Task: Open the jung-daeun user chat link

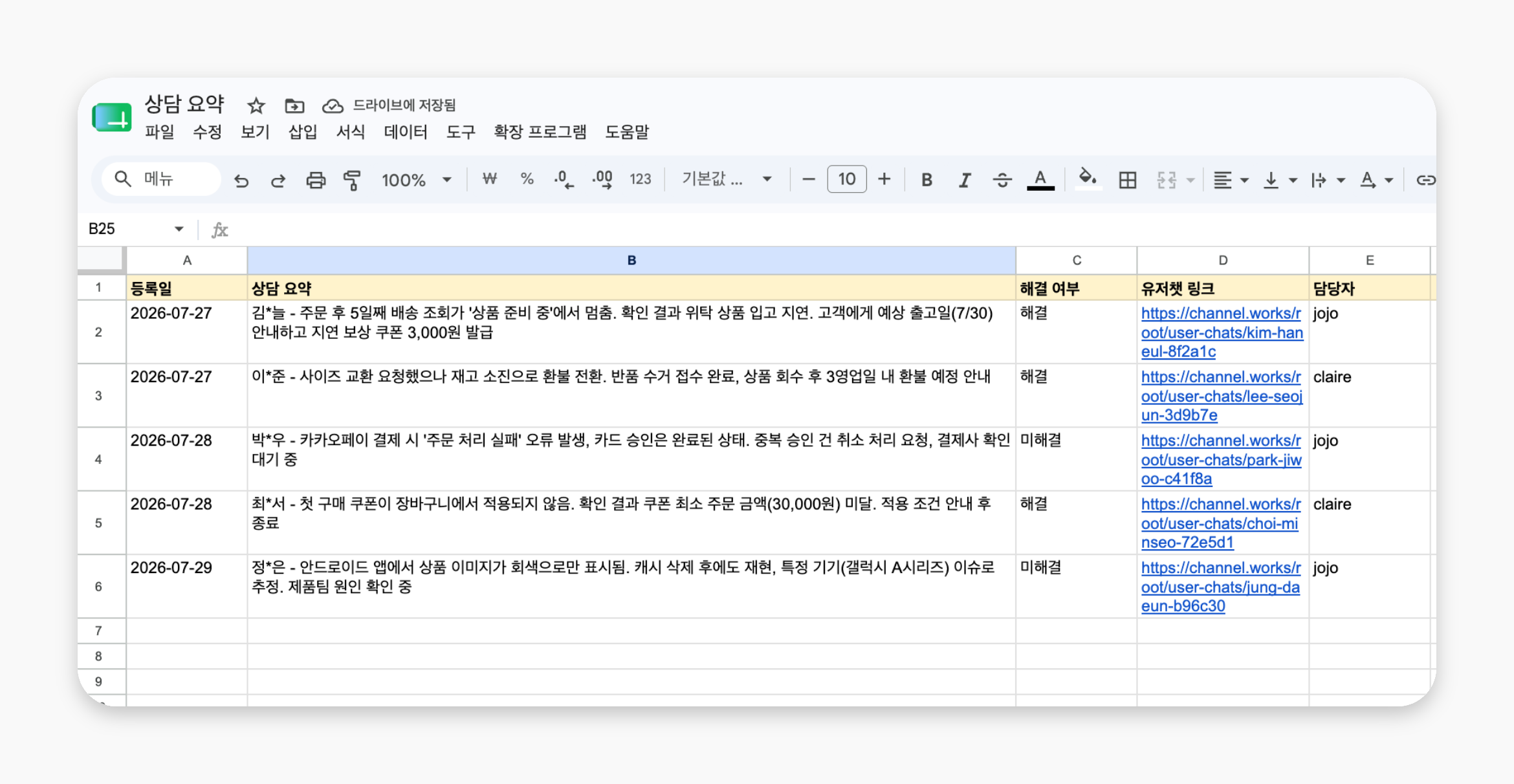Action: [1221, 587]
